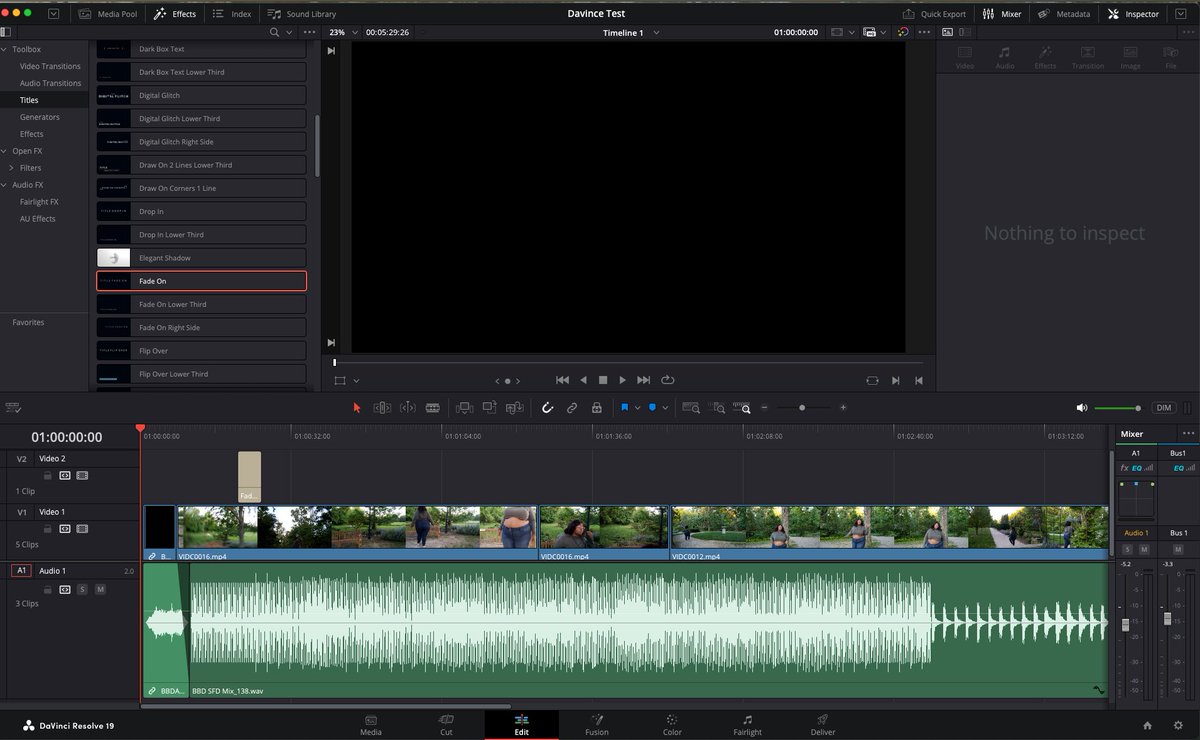Expand the Filters tree item
Image resolution: width=1200 pixels, height=740 pixels.
tap(11, 168)
